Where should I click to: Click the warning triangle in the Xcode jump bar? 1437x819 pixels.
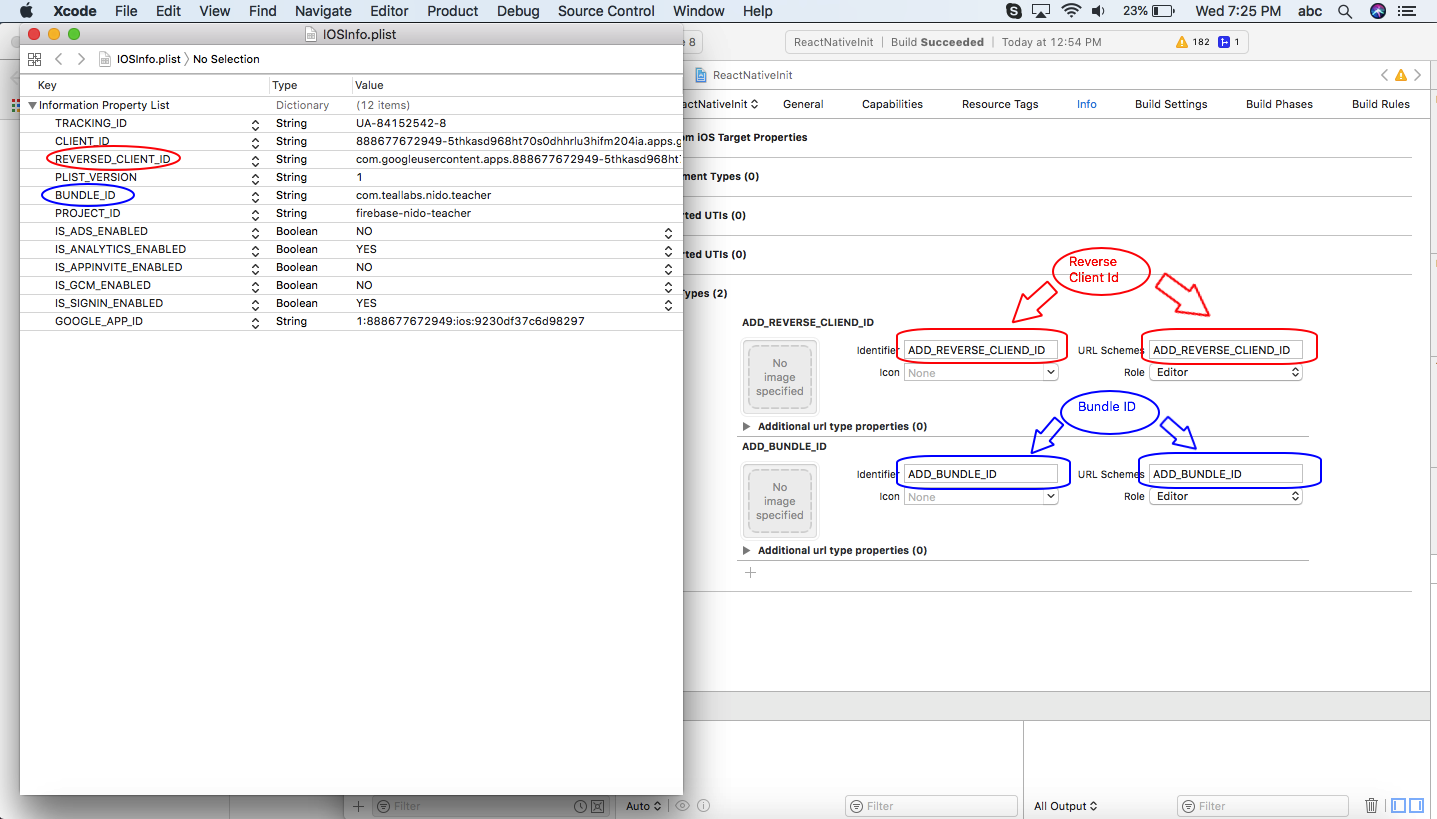[x=1401, y=75]
